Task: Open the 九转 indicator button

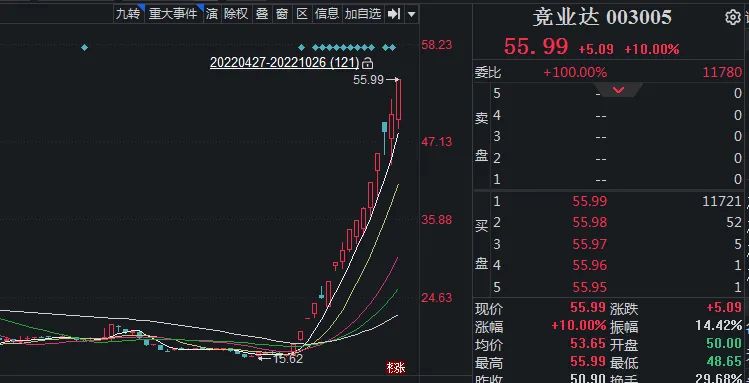Action: (129, 14)
